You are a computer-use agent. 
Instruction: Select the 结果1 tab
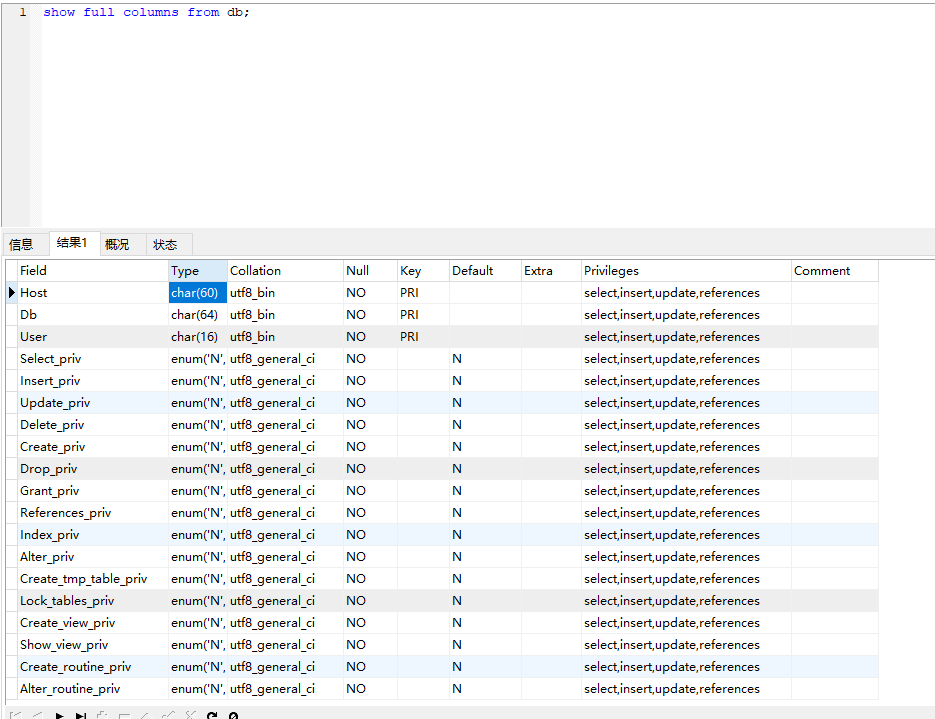pyautogui.click(x=72, y=243)
